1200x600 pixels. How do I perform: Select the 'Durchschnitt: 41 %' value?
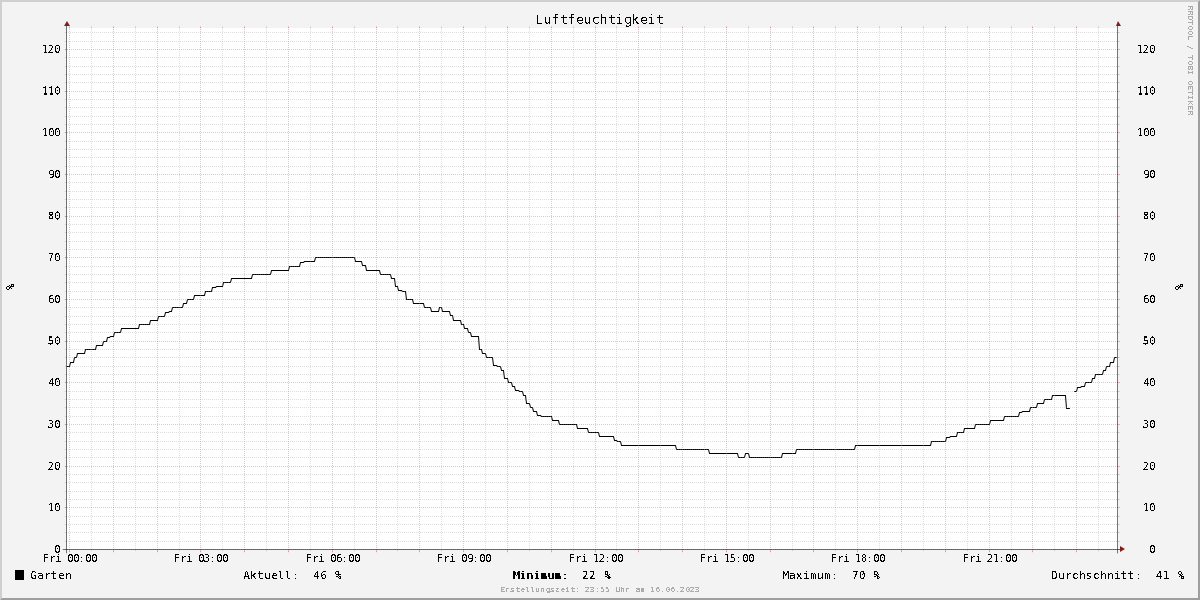(1117, 575)
